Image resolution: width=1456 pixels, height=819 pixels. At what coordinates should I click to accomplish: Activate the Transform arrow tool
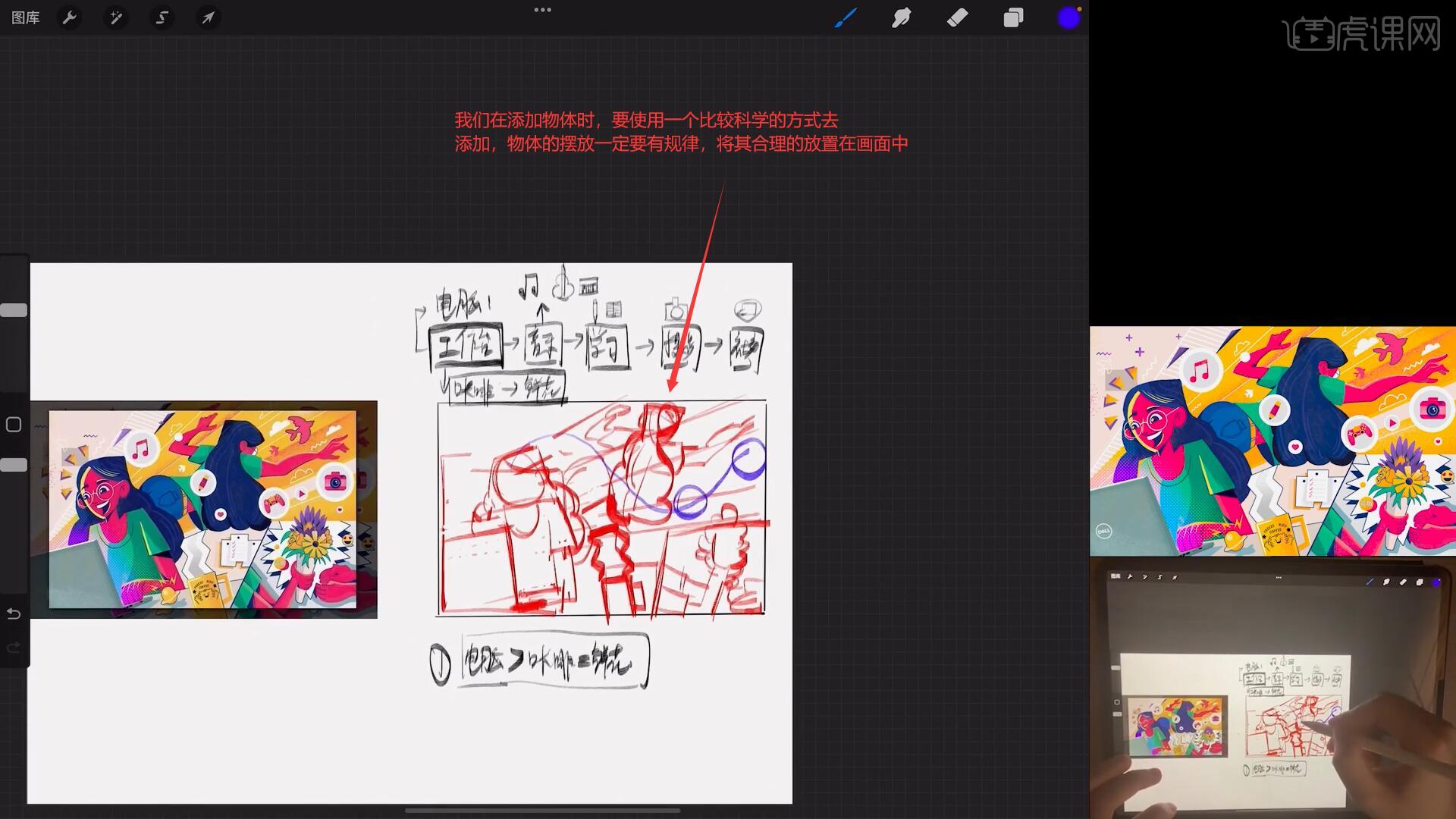click(208, 17)
